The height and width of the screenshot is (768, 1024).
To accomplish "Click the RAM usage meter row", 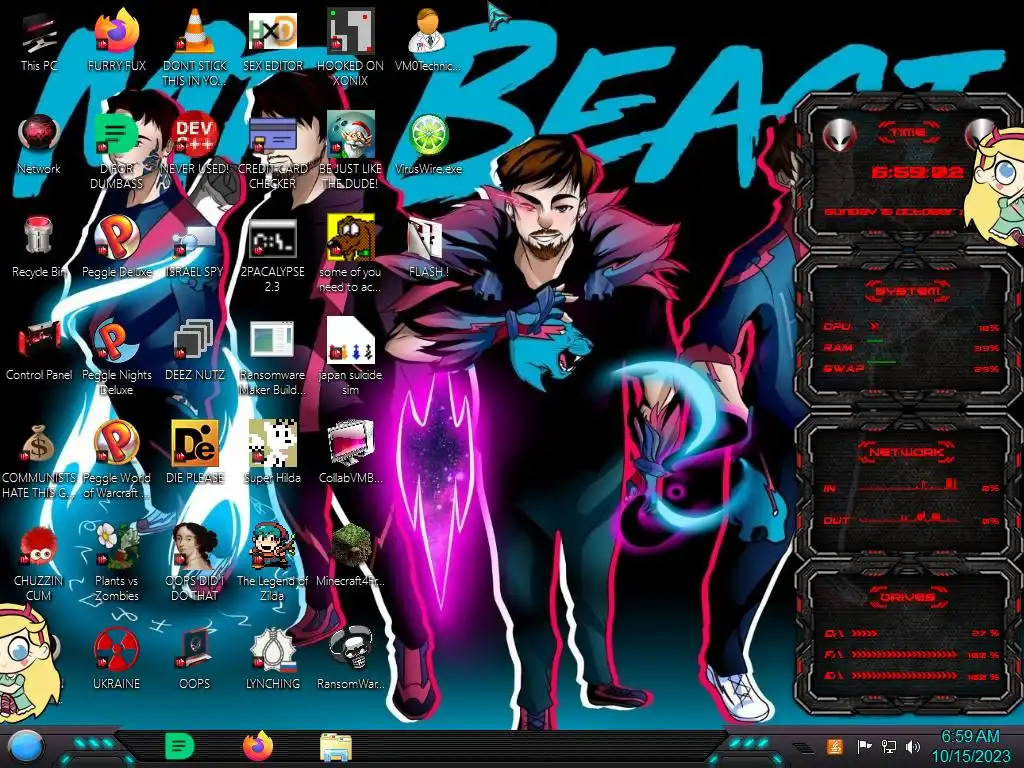I will (910, 348).
